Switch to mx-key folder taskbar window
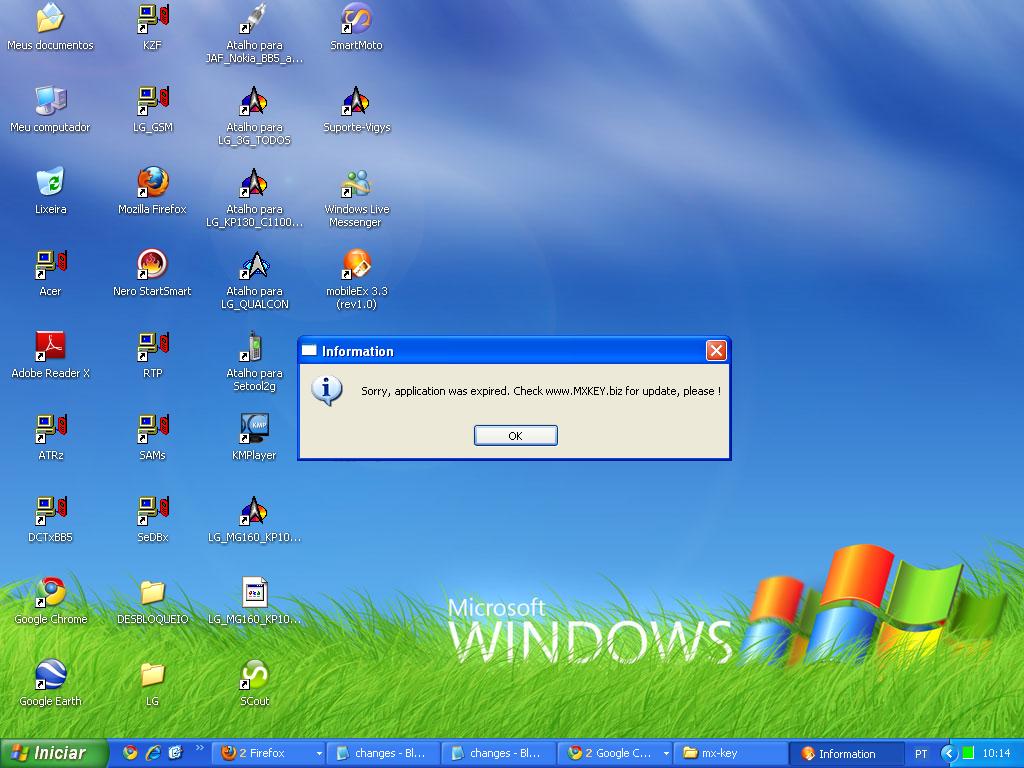Viewport: 1024px width, 768px height. [730, 753]
